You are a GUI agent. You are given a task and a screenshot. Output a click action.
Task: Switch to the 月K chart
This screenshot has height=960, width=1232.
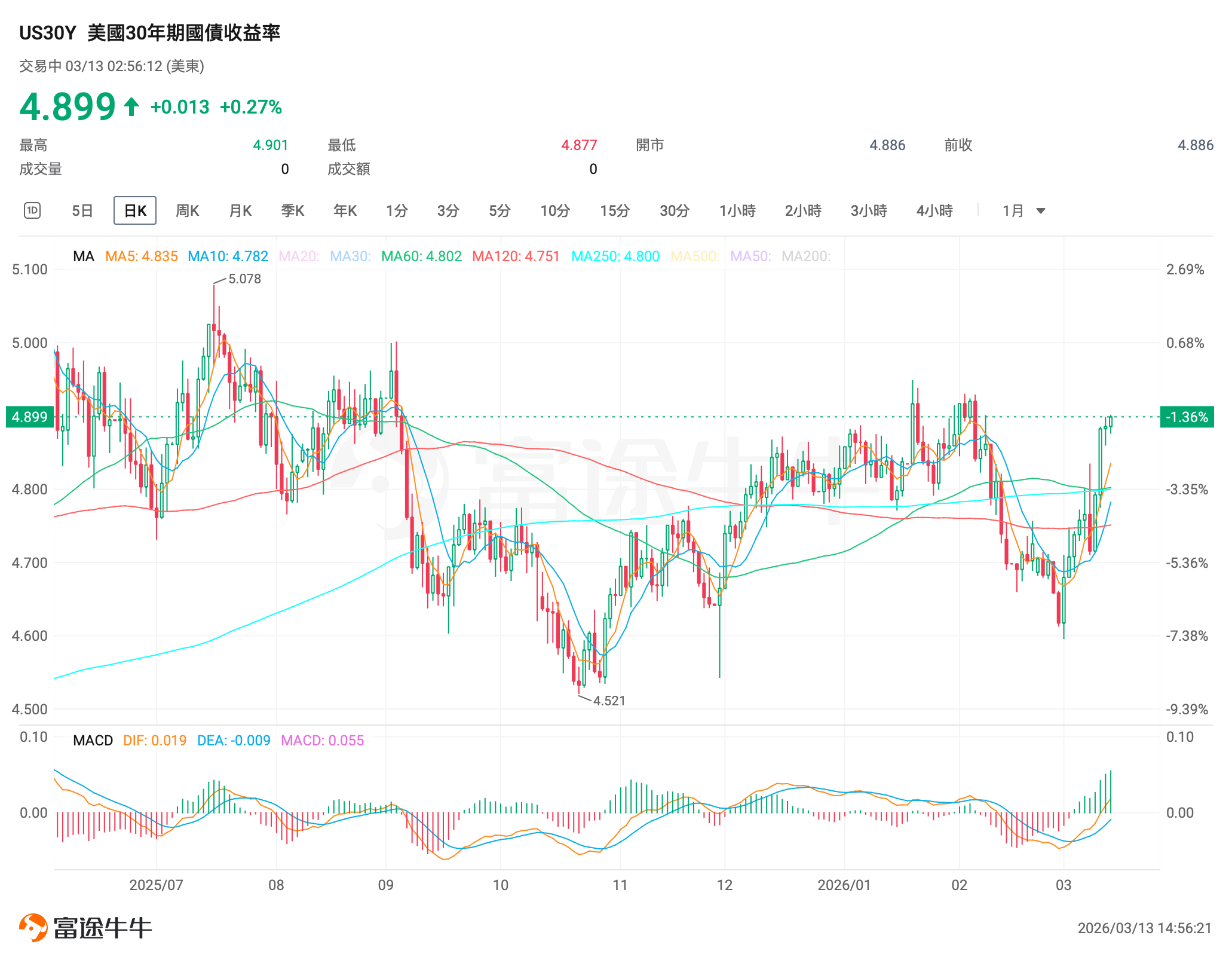[240, 211]
